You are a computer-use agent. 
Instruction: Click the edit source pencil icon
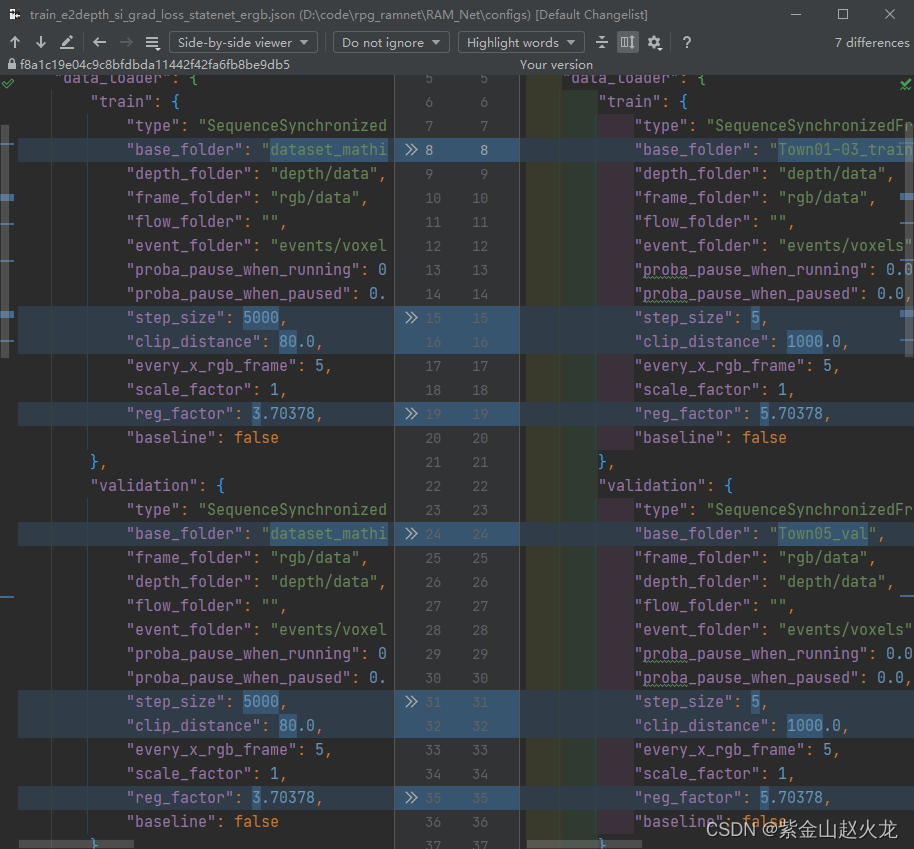67,43
